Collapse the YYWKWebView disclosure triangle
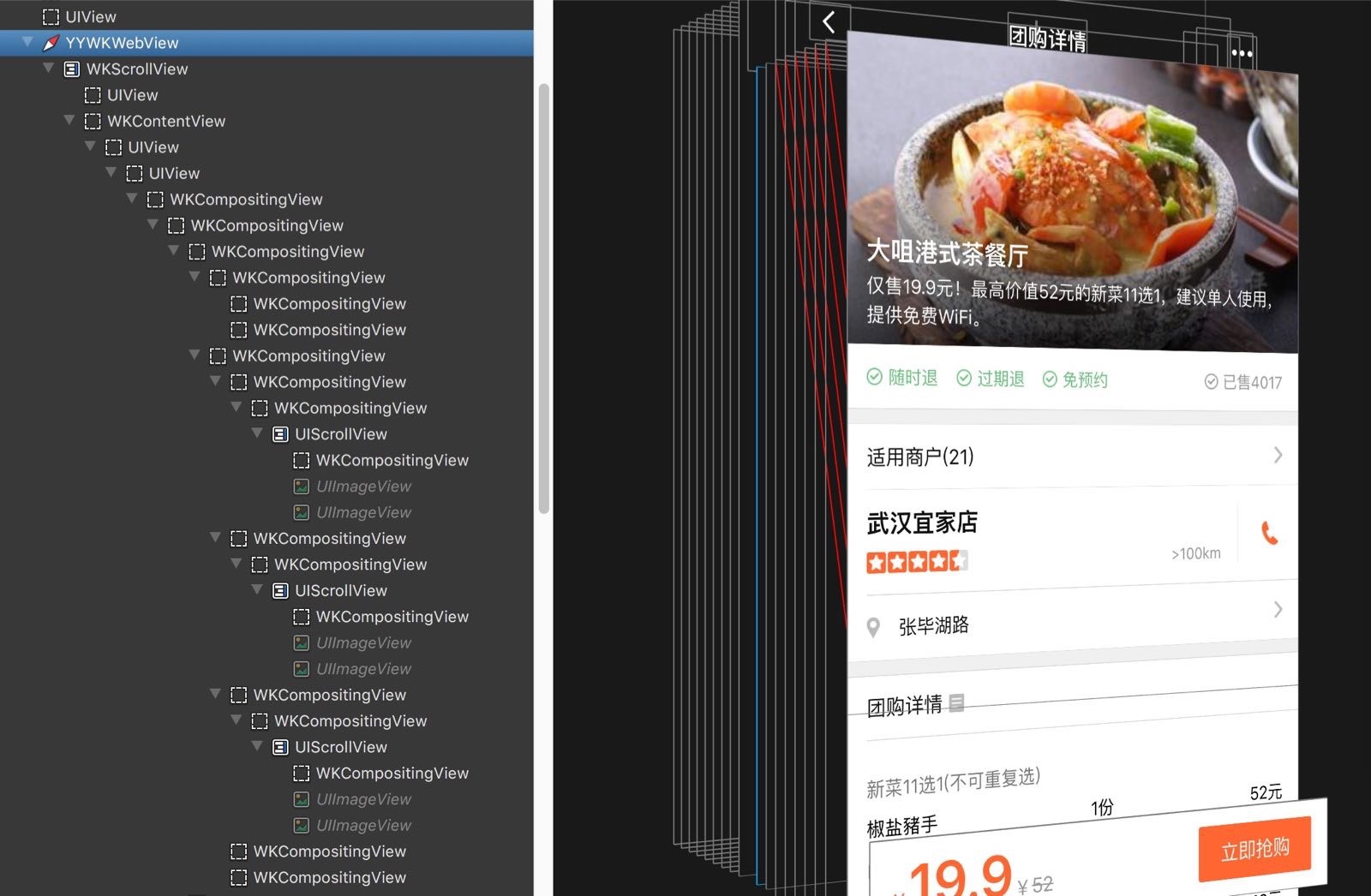 [x=28, y=42]
